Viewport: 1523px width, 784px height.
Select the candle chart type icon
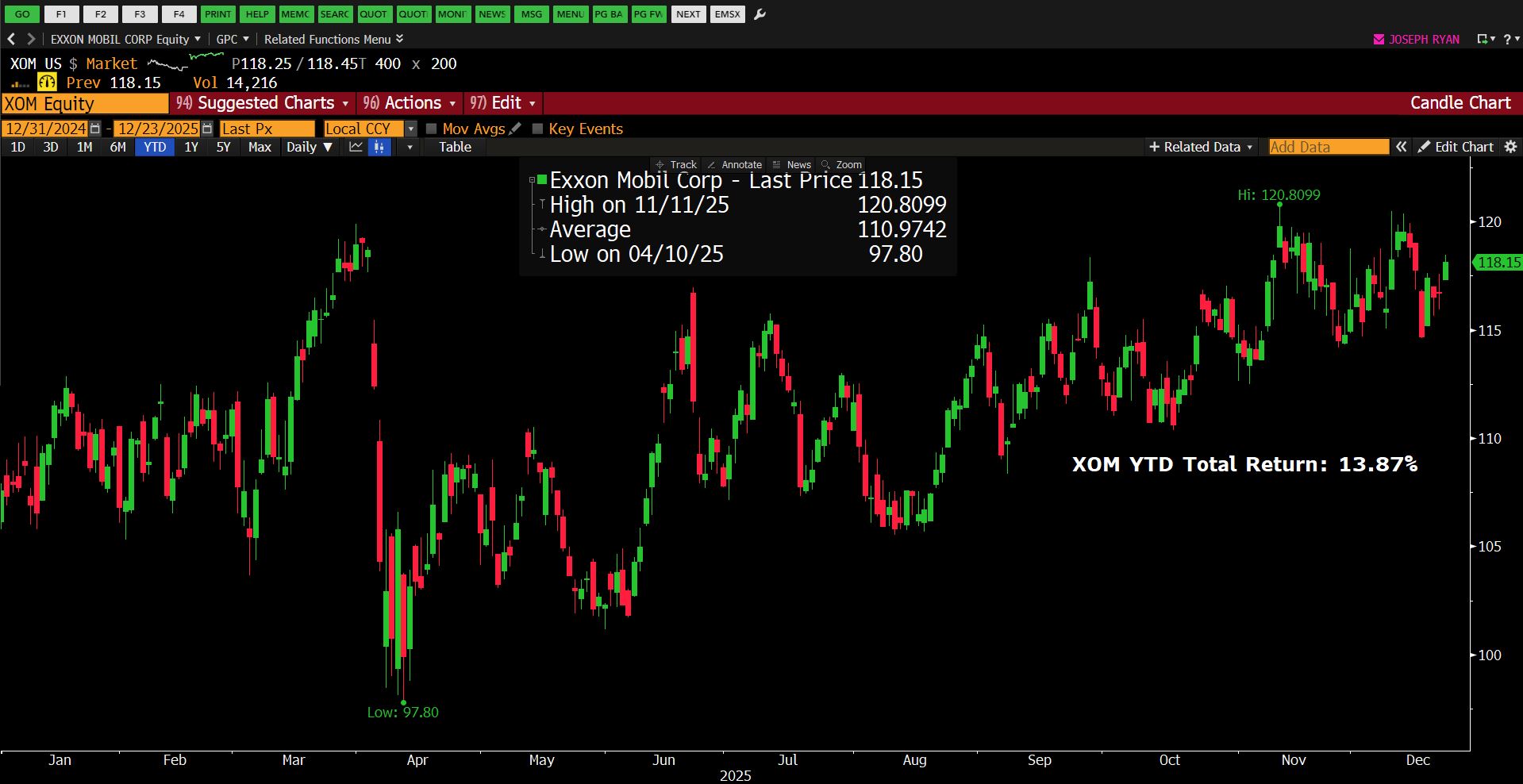(379, 147)
